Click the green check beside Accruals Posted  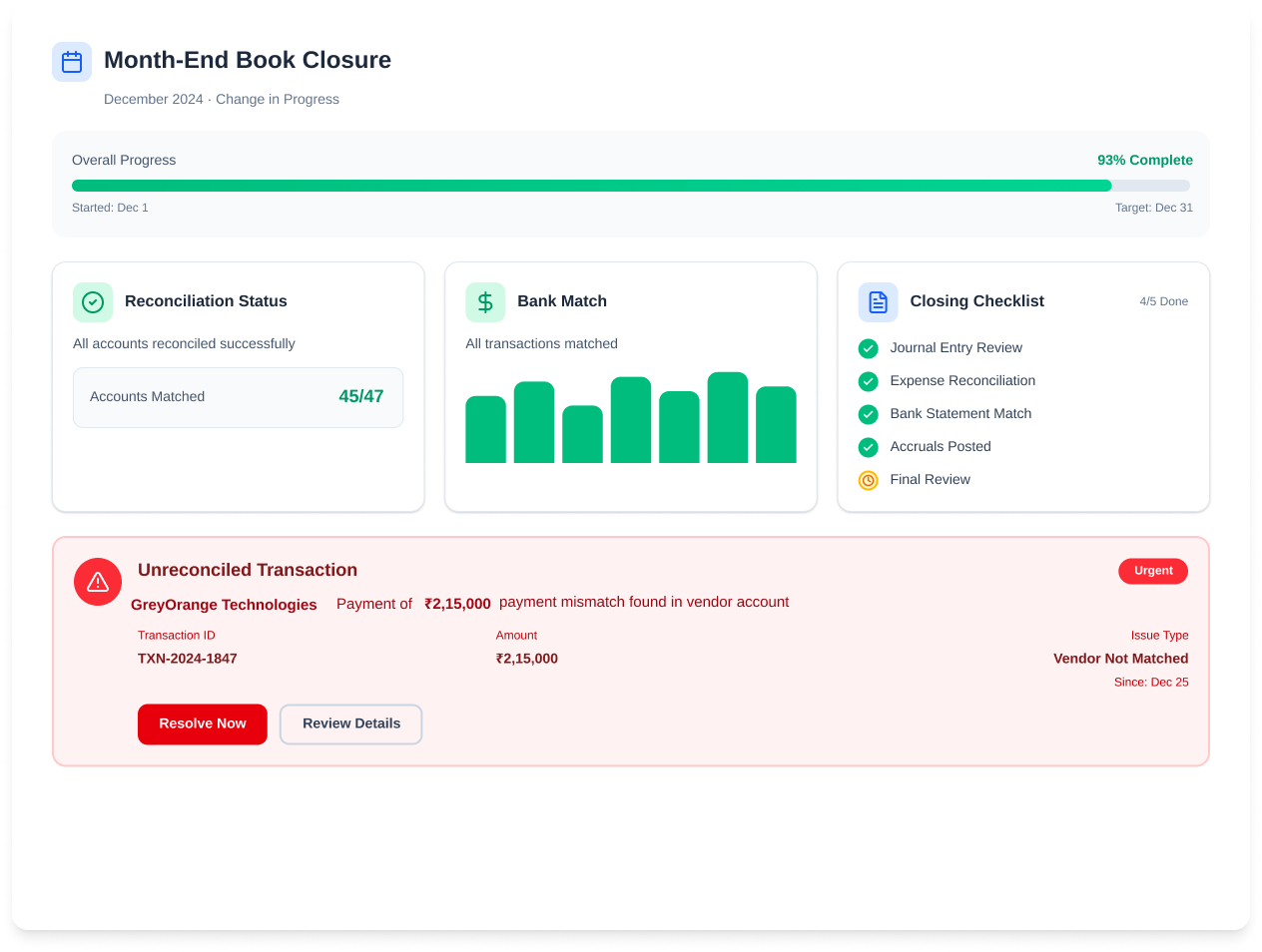(869, 447)
